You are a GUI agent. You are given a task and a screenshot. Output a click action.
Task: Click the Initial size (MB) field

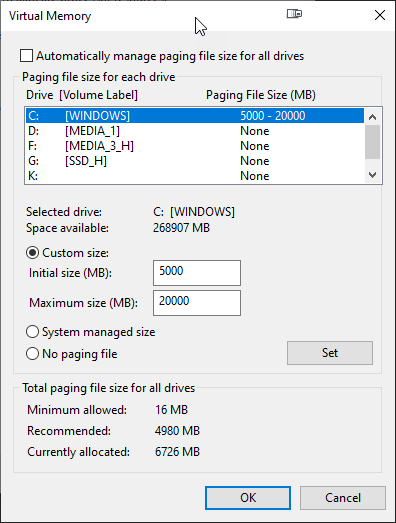[197, 273]
